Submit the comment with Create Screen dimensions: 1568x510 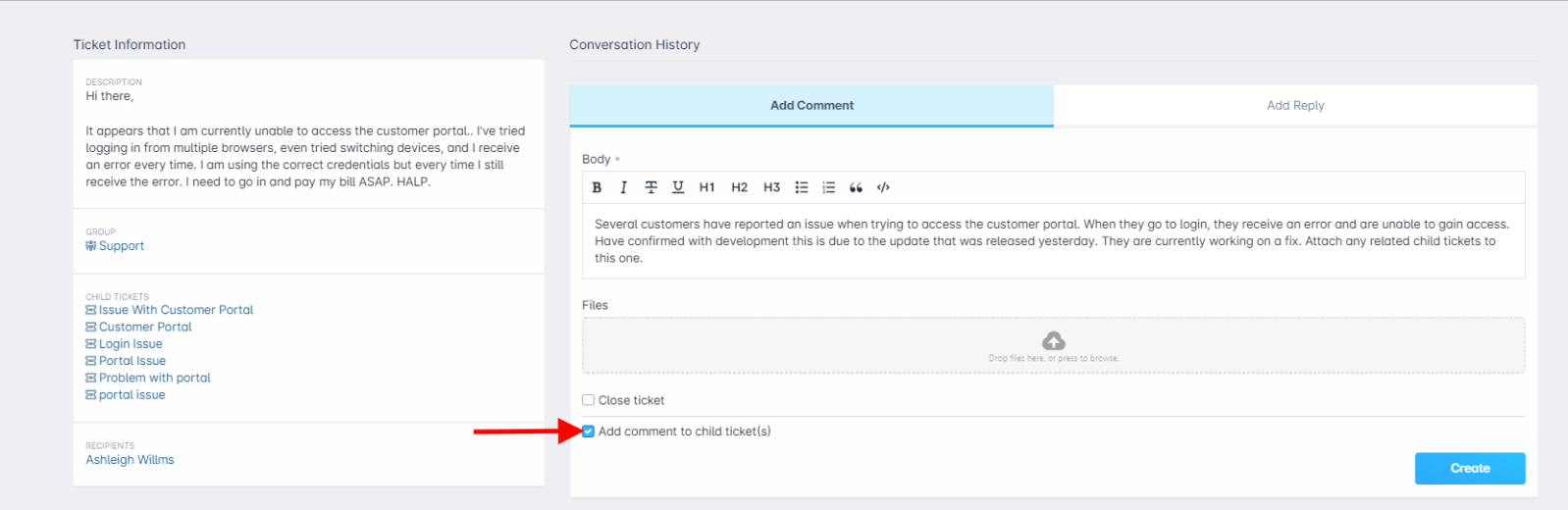pos(1470,469)
